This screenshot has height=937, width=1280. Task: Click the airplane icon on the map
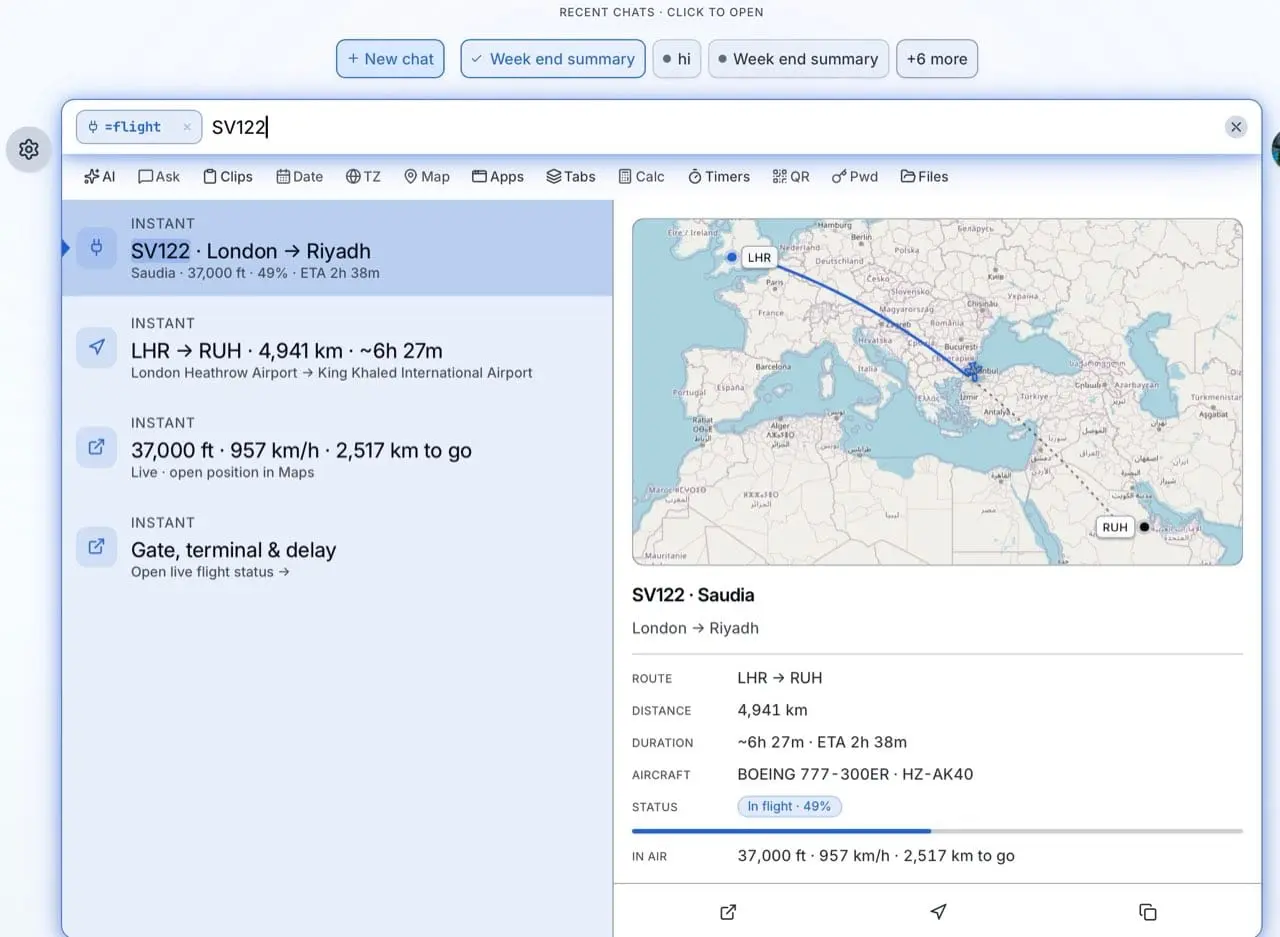point(972,374)
